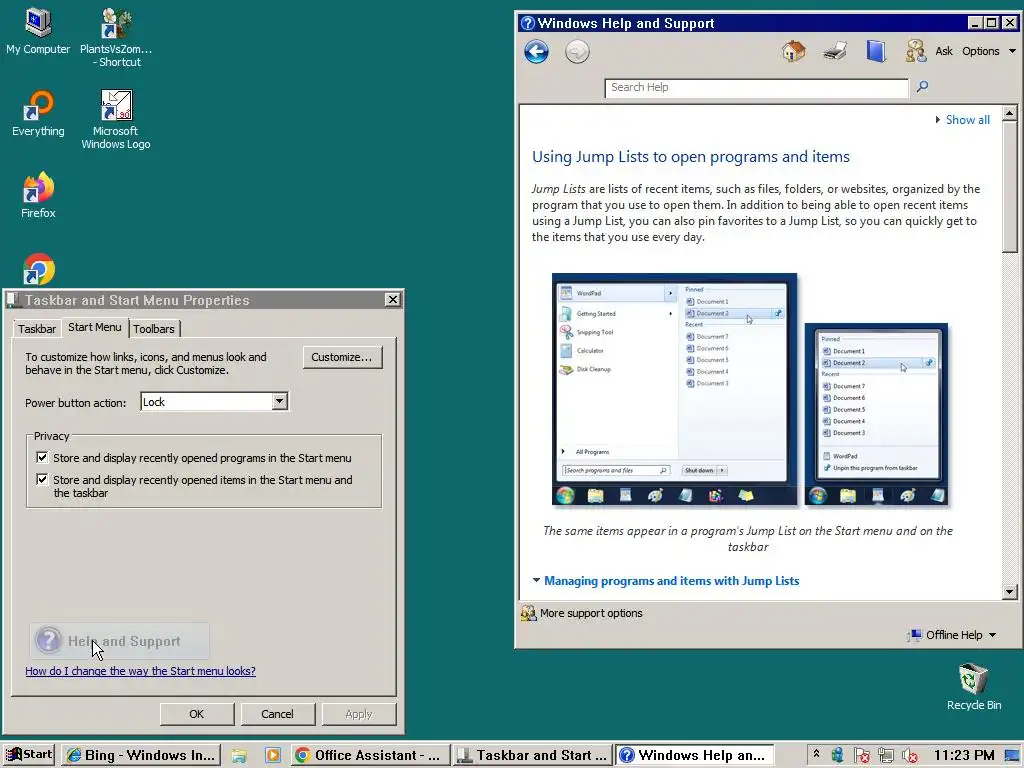Screen dimensions: 1024x768
Task: Click the Search Help magnifier icon
Action: tap(922, 86)
